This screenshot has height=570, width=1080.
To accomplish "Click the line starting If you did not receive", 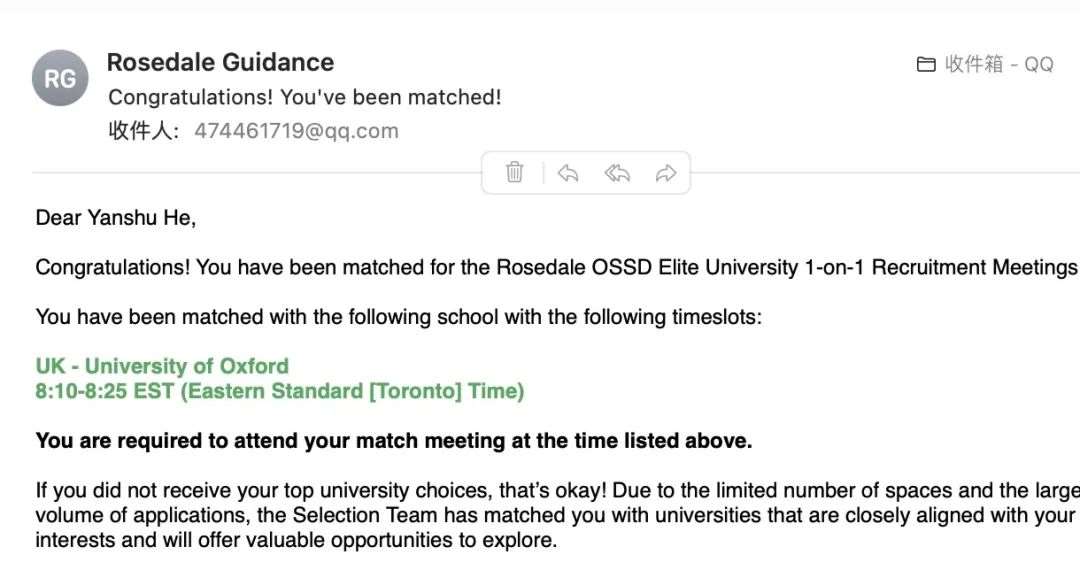I will [557, 490].
